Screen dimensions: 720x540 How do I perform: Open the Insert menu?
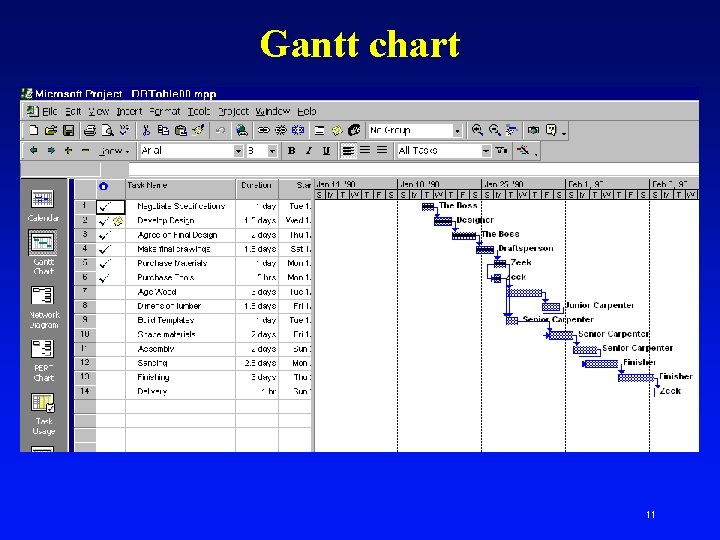click(x=129, y=112)
